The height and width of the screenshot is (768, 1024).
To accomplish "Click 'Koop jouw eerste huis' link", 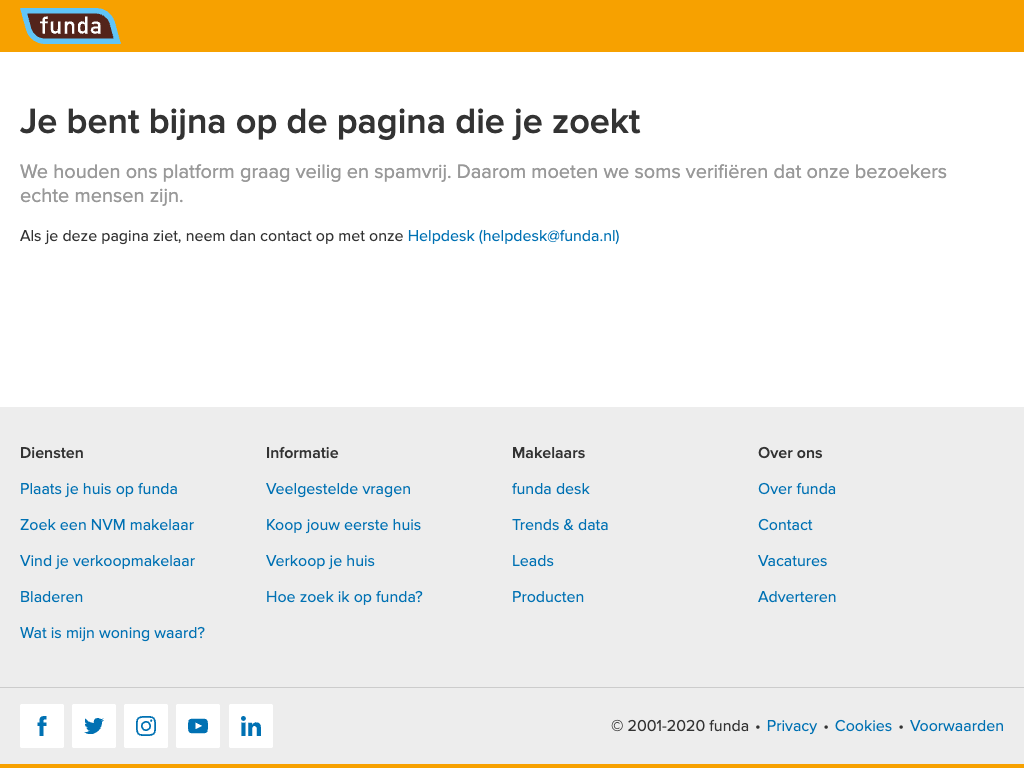I will [343, 525].
